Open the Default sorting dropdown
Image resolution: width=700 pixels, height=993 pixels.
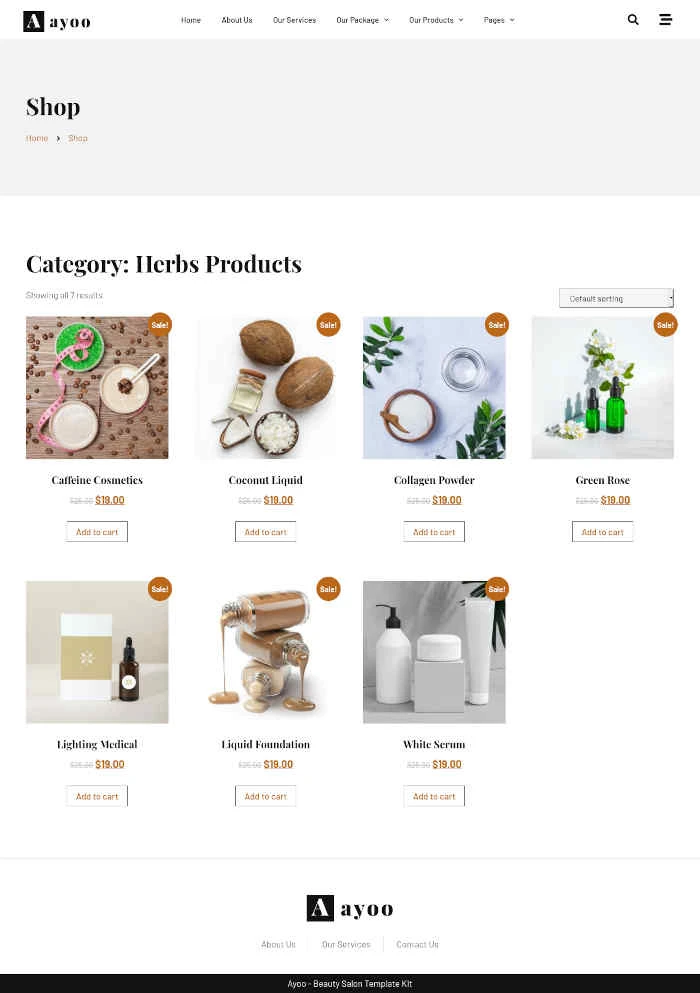[616, 298]
